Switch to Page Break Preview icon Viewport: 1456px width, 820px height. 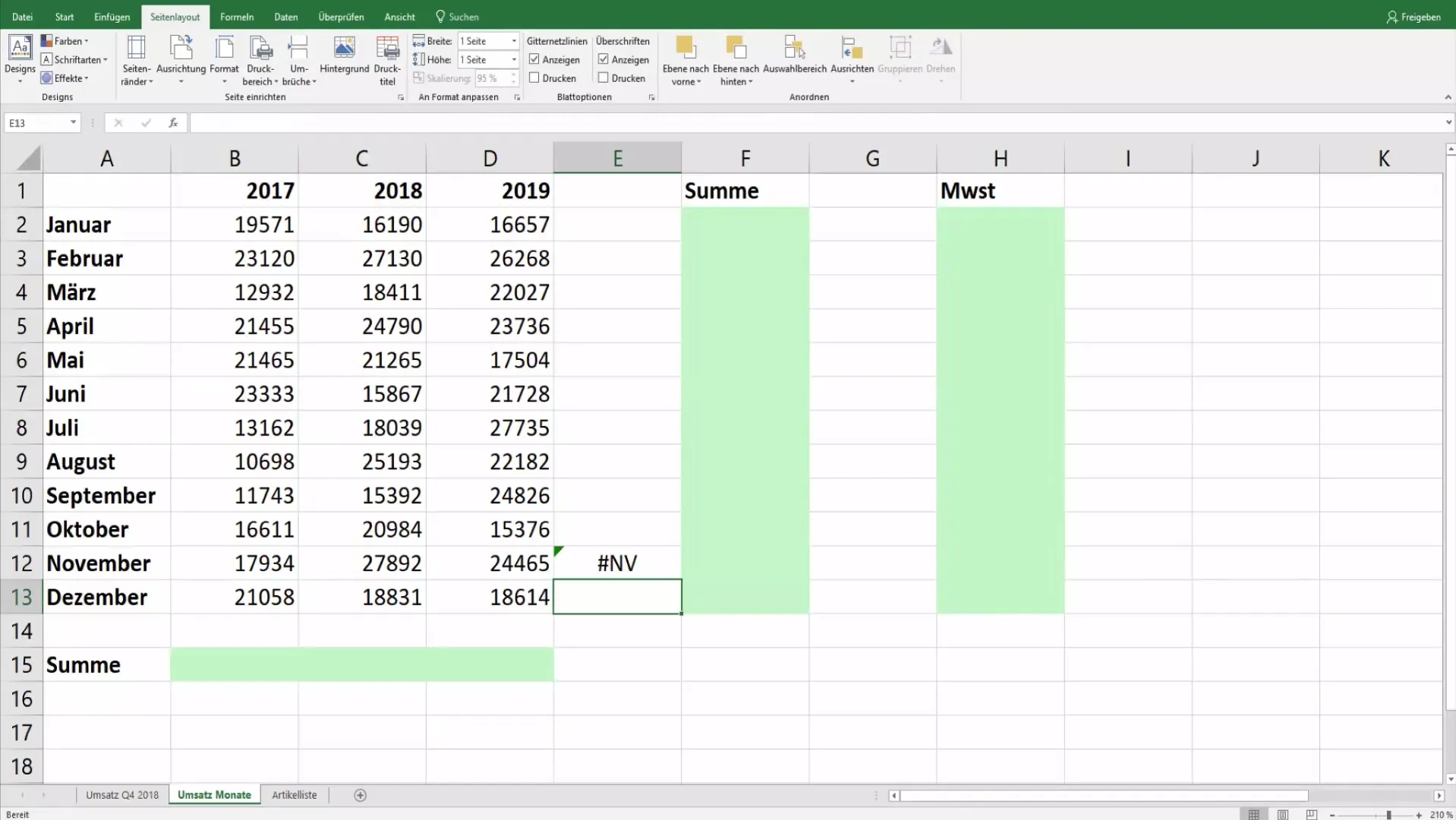1312,815
